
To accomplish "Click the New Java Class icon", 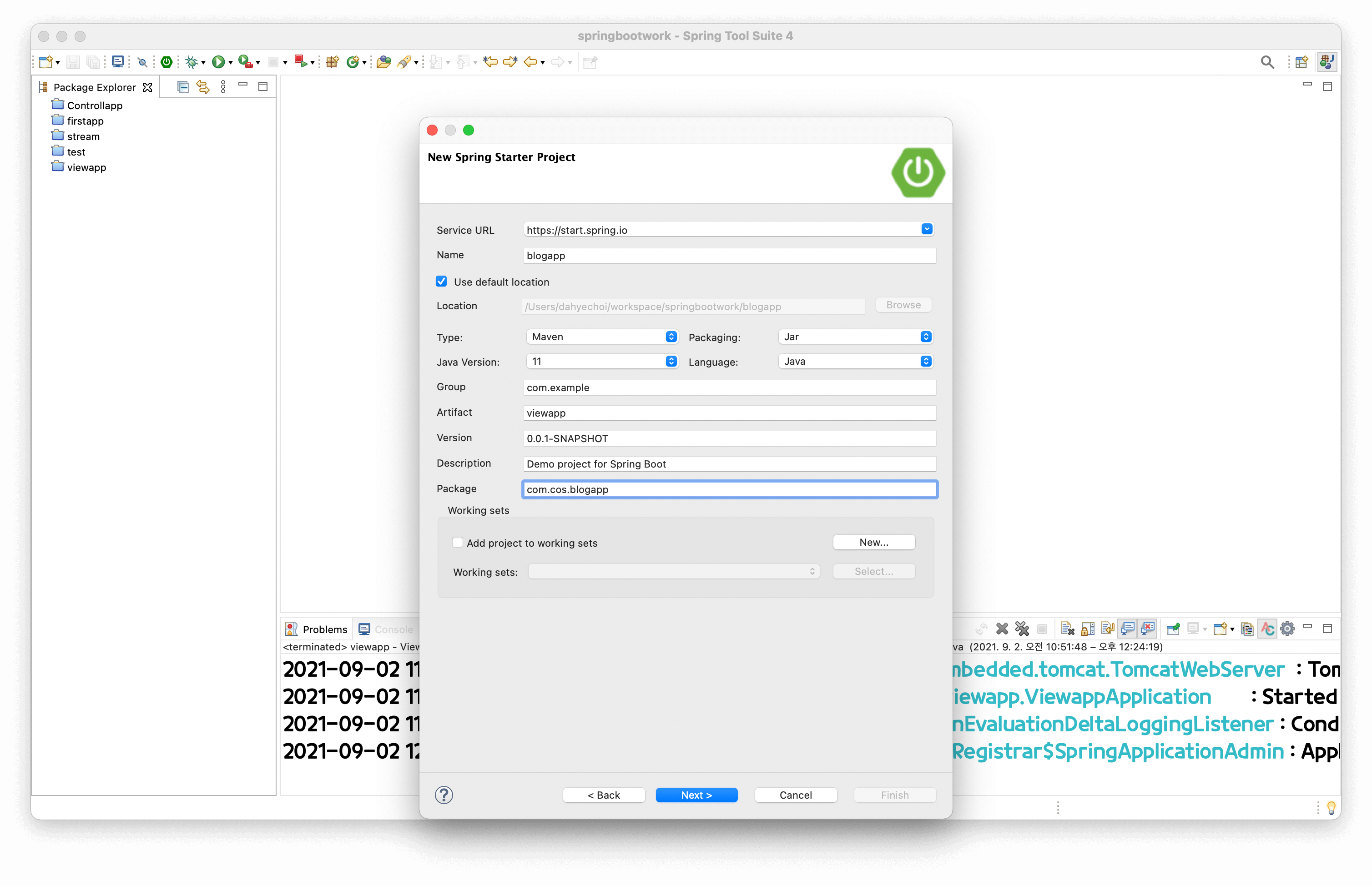I will pos(353,62).
